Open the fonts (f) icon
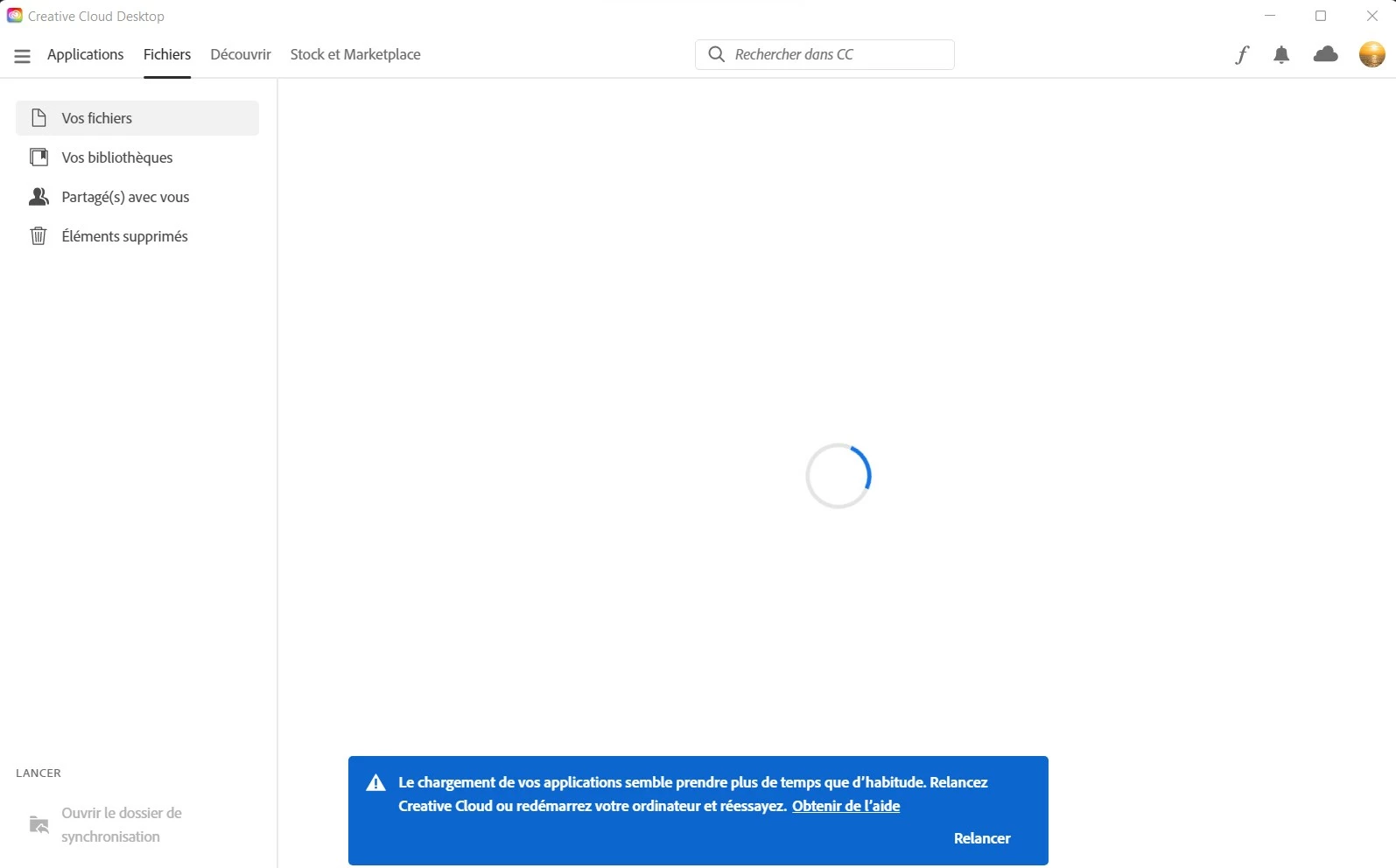Screen dimensions: 1396x868 click(1241, 55)
